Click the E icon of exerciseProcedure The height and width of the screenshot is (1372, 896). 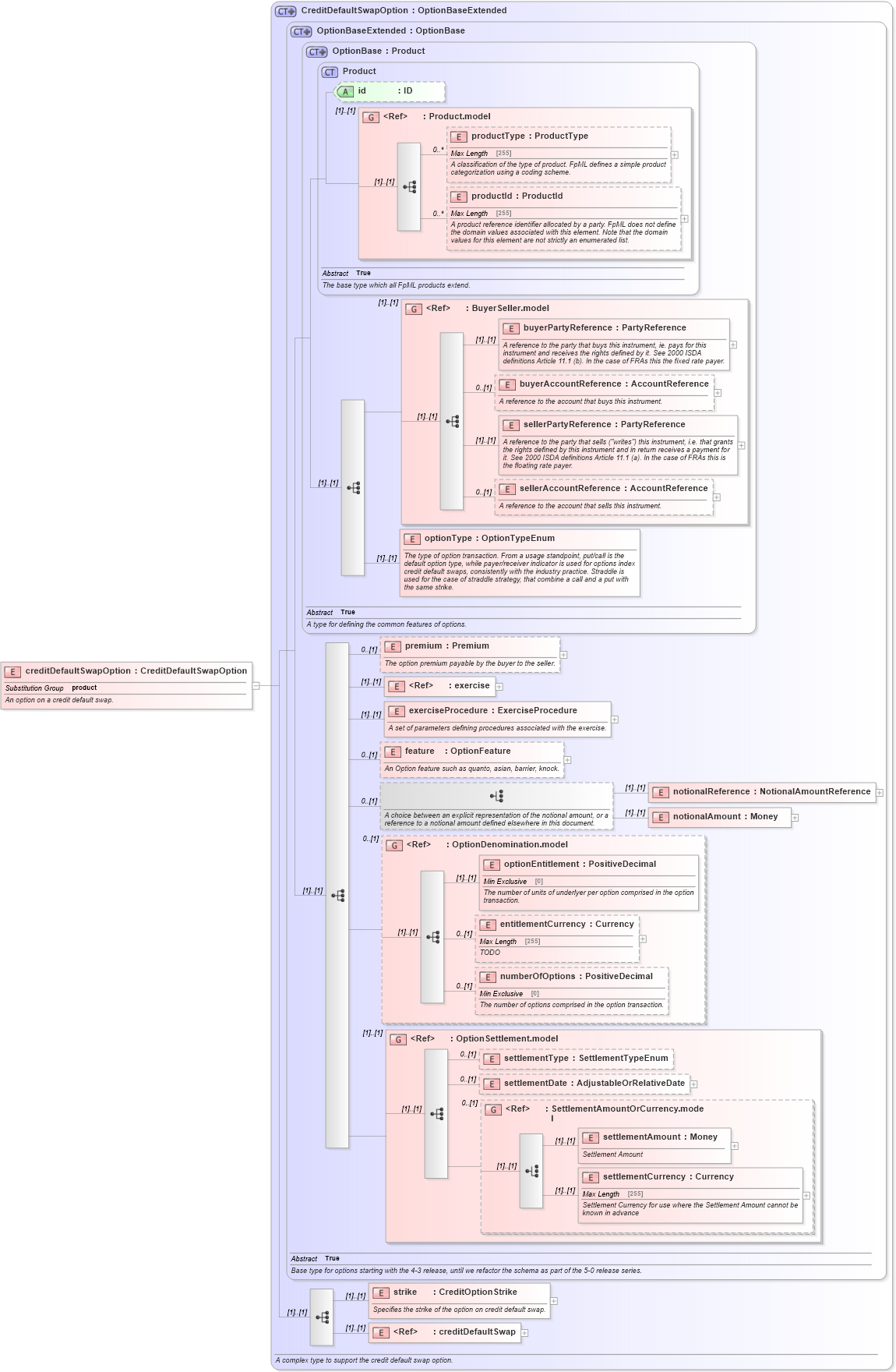coord(397,711)
